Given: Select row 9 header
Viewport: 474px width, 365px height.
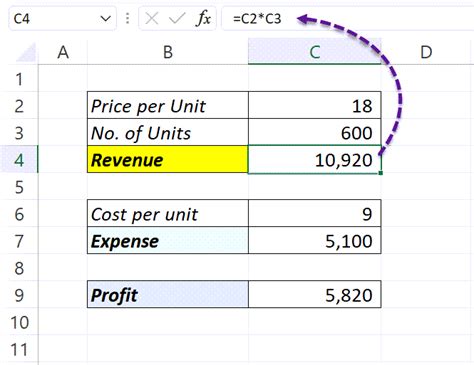Looking at the screenshot, I should pos(19,295).
